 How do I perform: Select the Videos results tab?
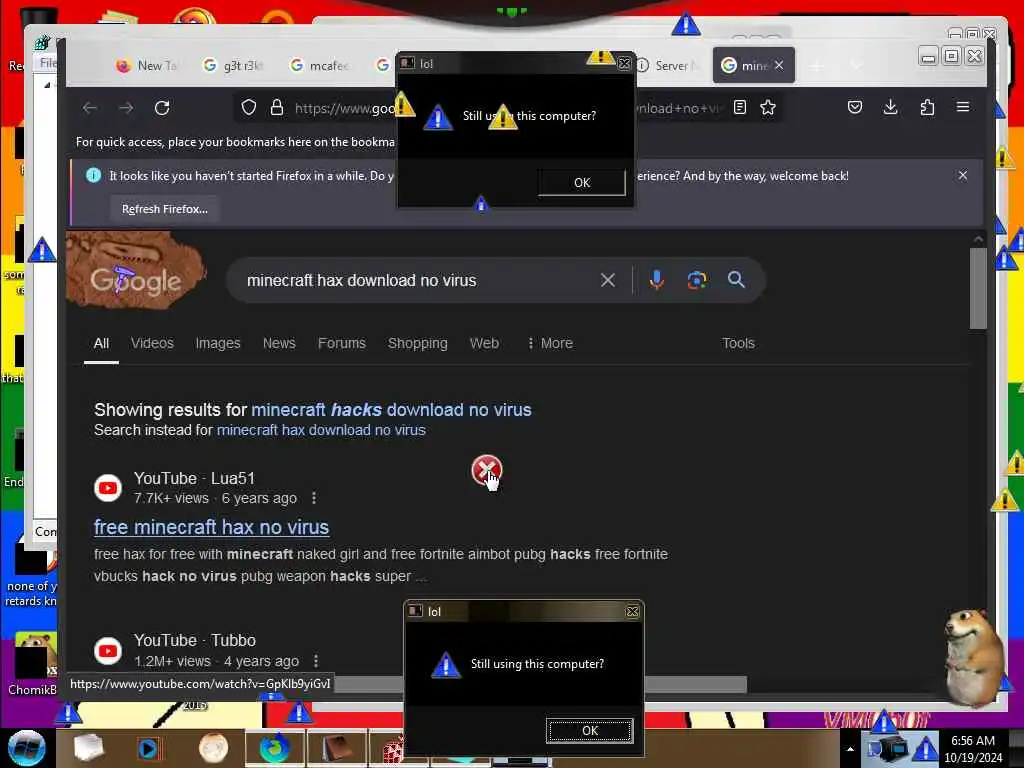click(x=152, y=344)
